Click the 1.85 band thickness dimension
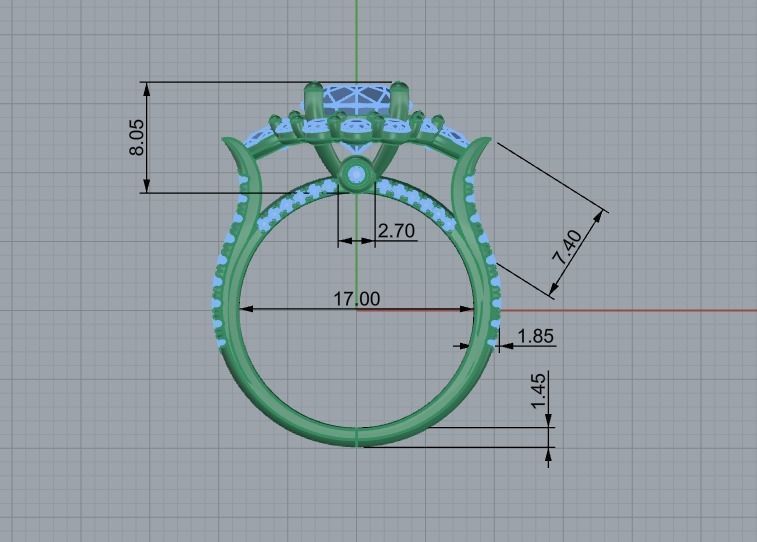 click(535, 336)
